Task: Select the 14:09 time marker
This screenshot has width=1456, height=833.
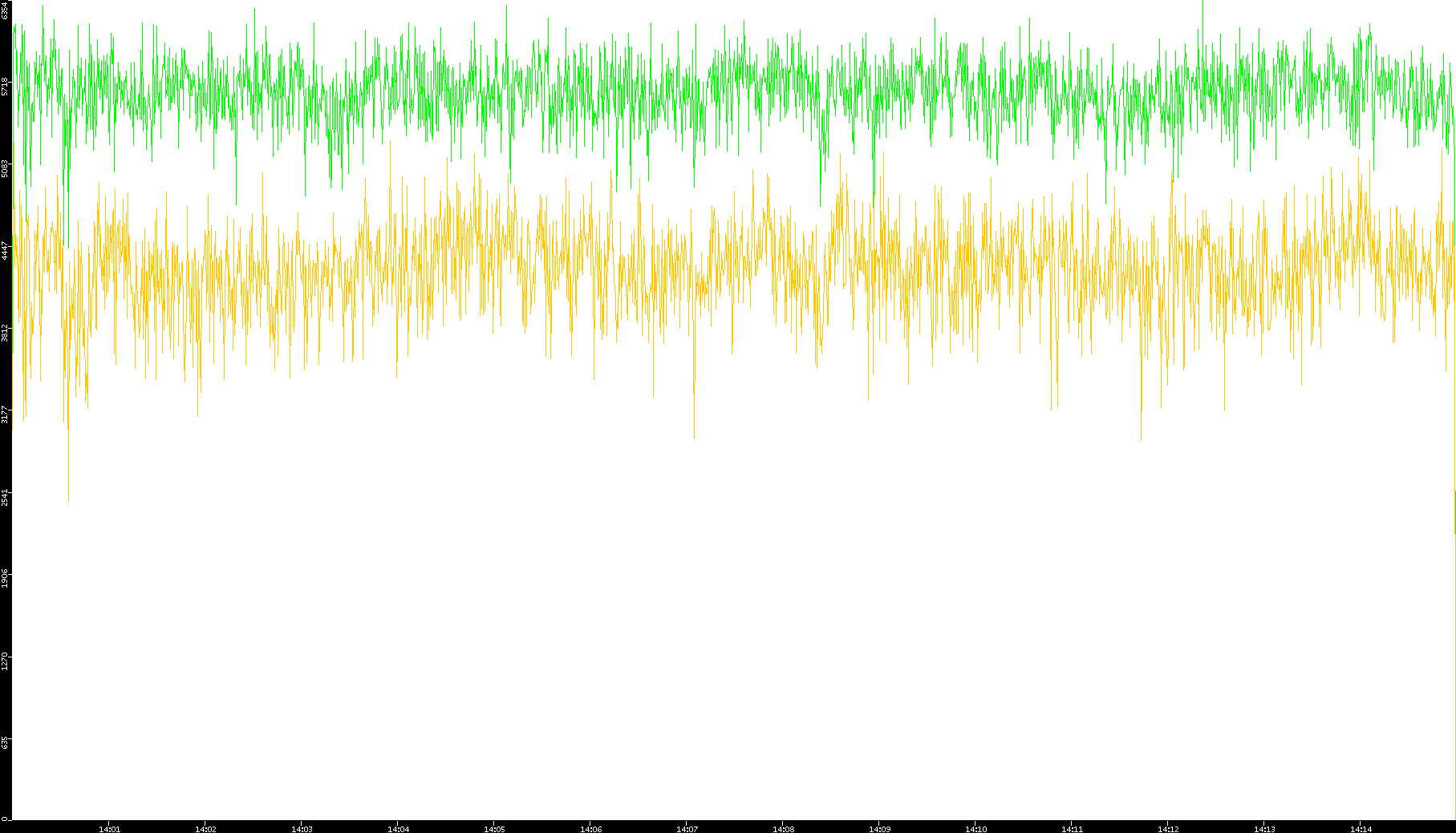Action: click(x=879, y=829)
